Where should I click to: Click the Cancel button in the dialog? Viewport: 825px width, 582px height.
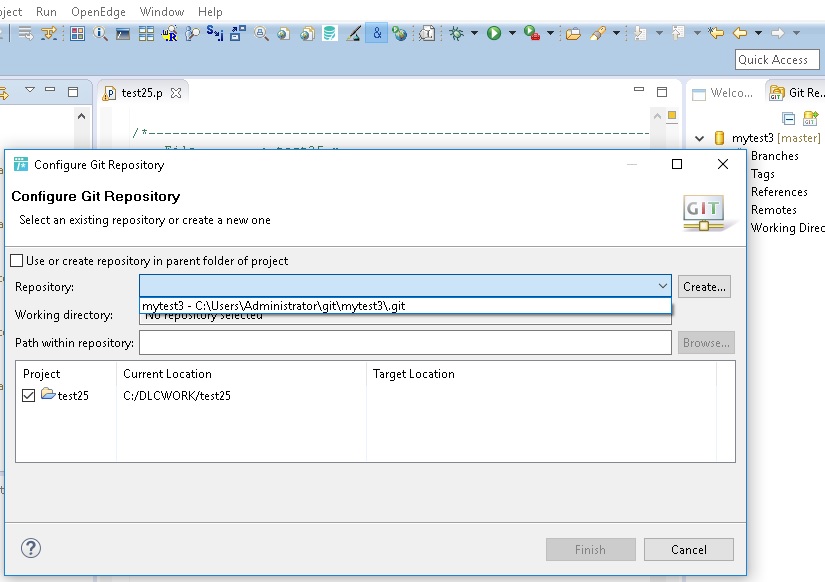[x=689, y=549]
